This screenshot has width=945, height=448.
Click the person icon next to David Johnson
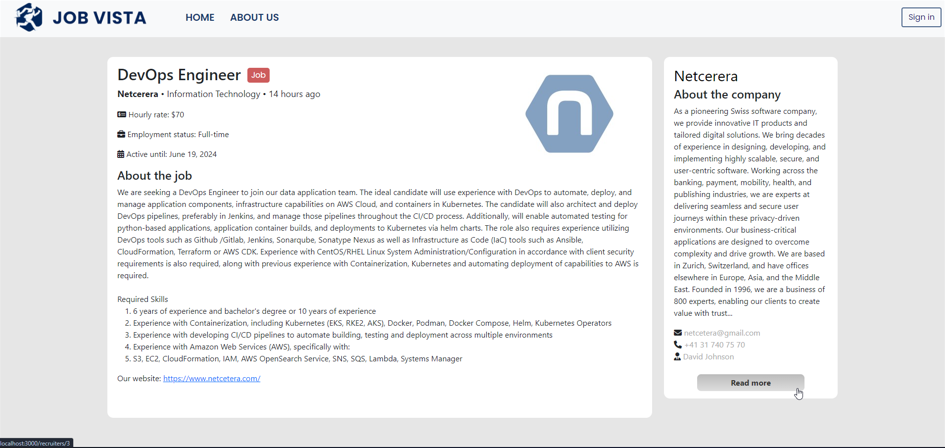678,357
